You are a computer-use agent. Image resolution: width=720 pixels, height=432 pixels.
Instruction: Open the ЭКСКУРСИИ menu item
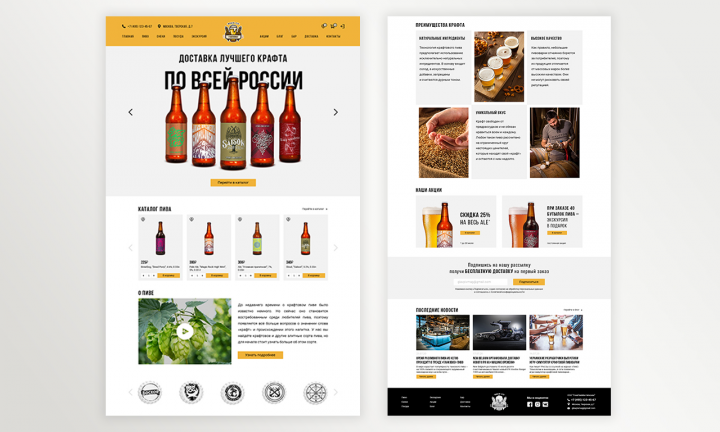(199, 36)
